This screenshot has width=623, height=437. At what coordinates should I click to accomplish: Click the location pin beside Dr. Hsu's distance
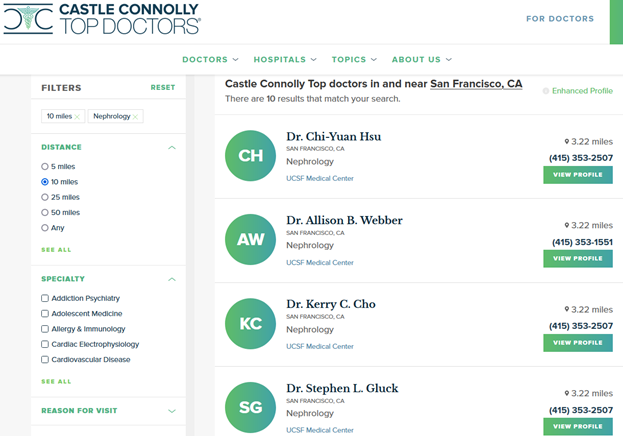click(567, 141)
